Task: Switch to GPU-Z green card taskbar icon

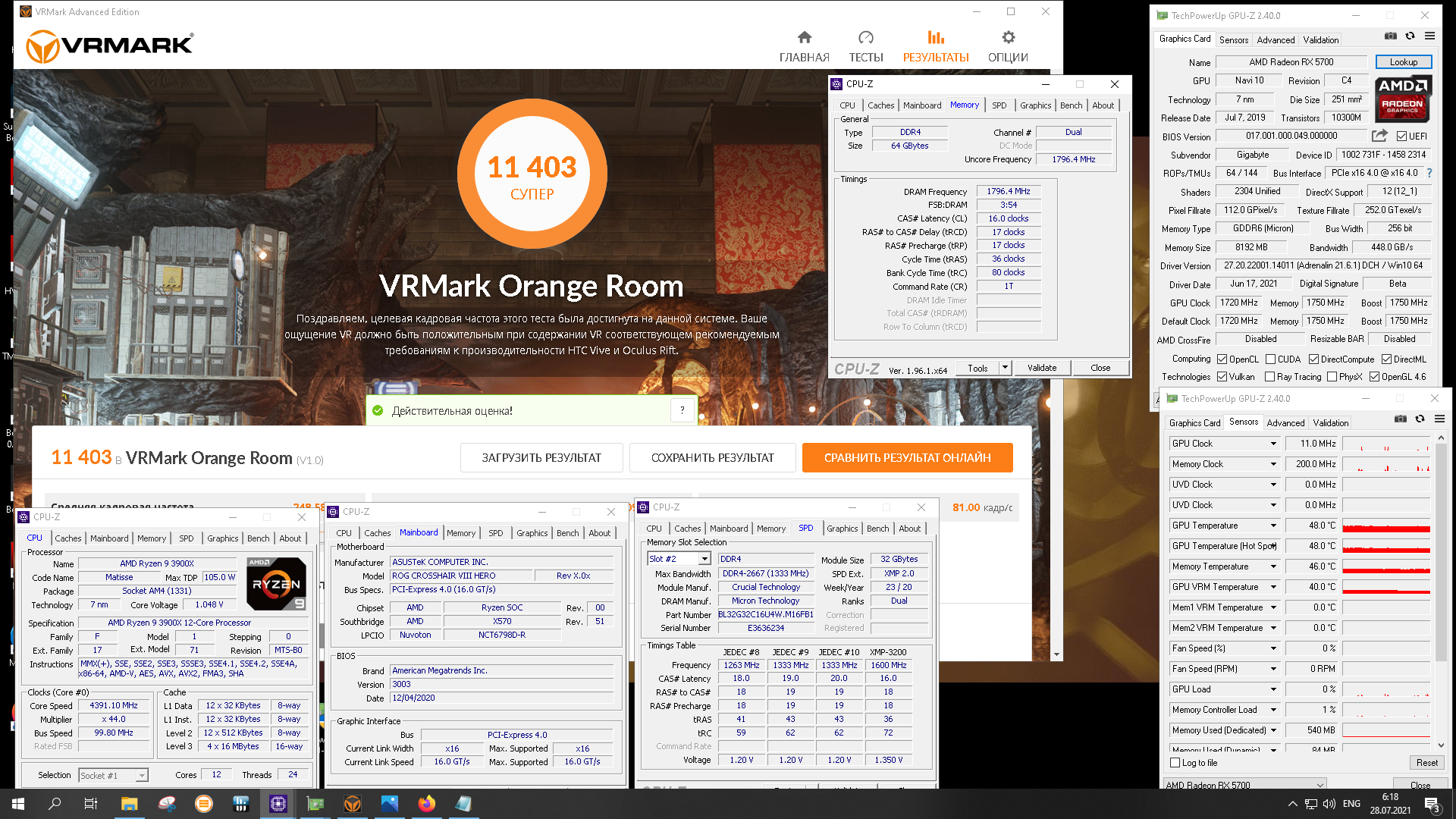Action: [315, 804]
